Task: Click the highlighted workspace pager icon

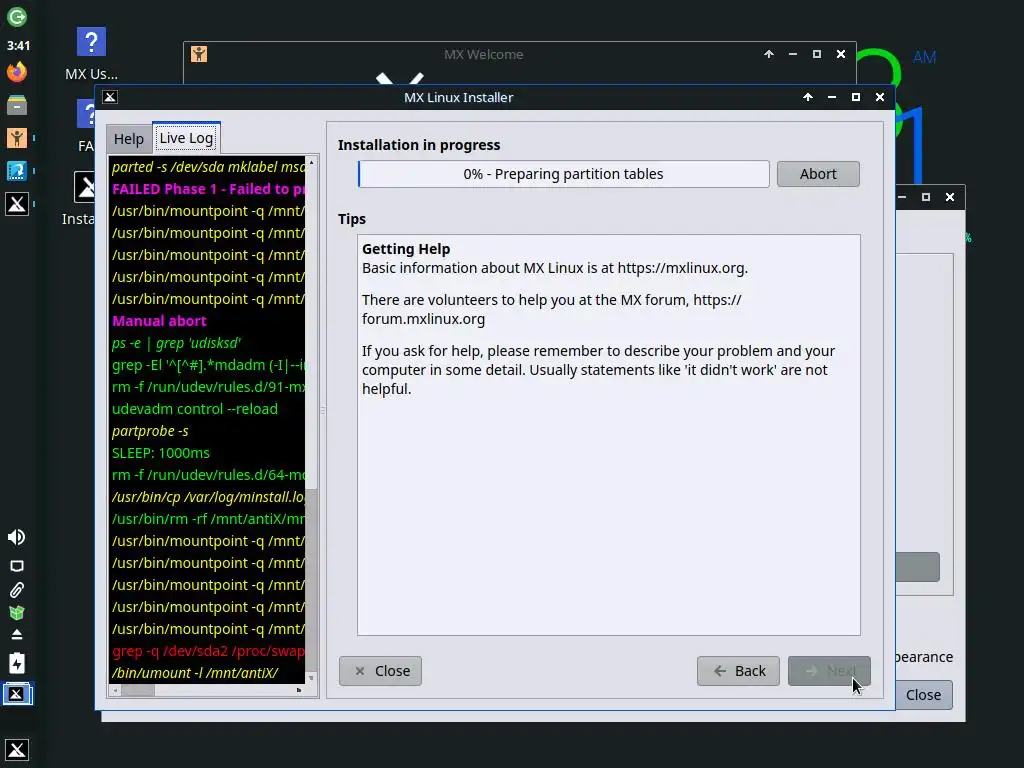Action: 17,694
